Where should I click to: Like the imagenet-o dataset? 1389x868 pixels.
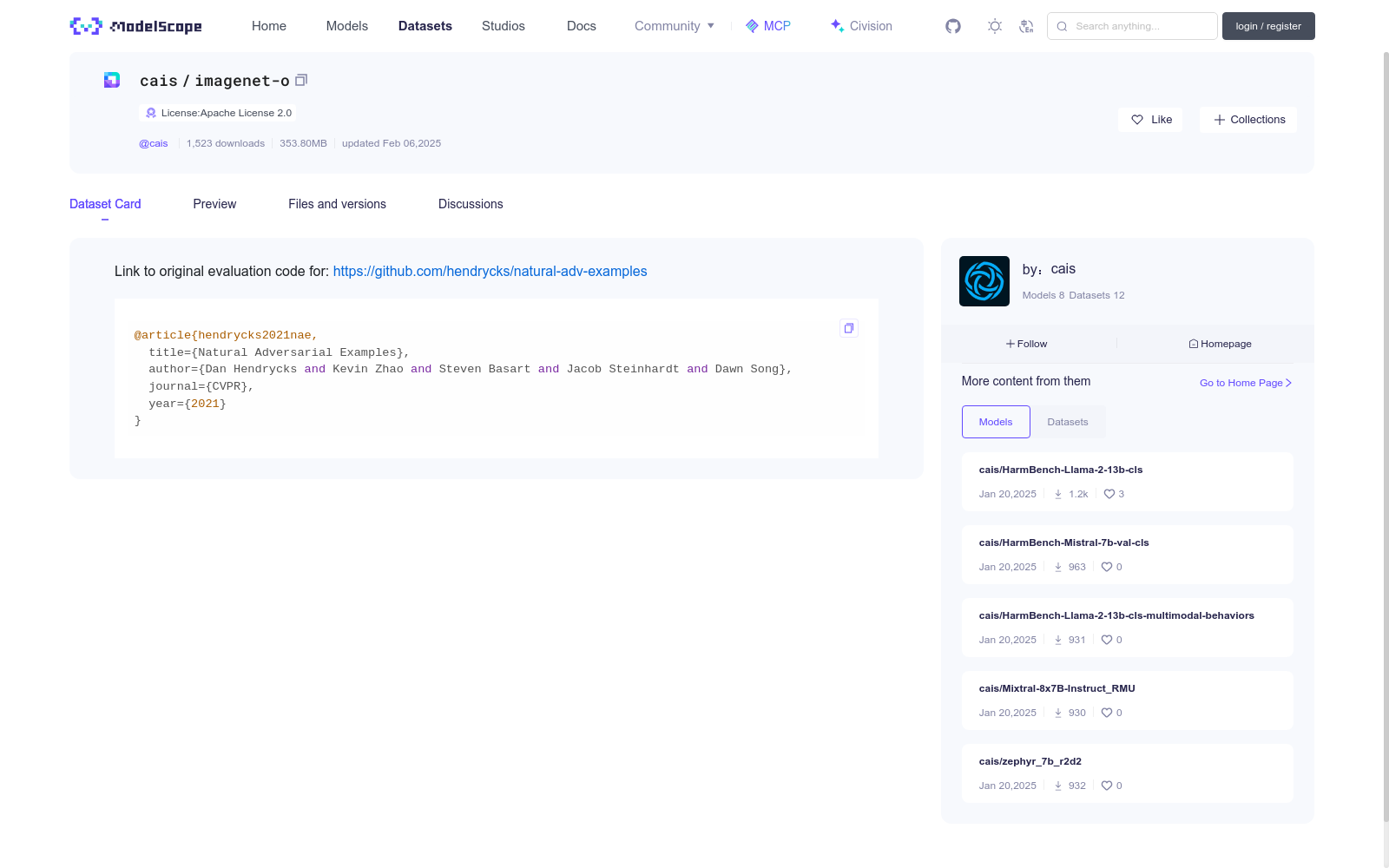[x=1151, y=120]
